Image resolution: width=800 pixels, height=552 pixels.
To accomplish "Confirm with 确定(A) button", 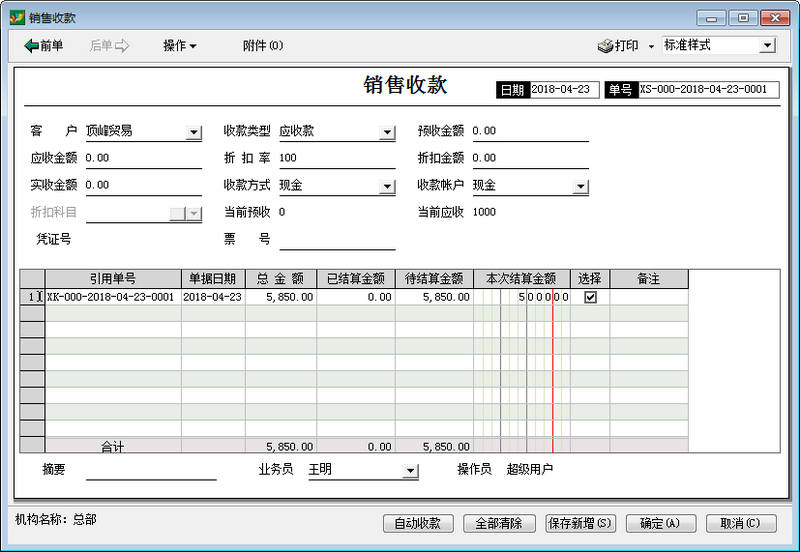I will 660,523.
